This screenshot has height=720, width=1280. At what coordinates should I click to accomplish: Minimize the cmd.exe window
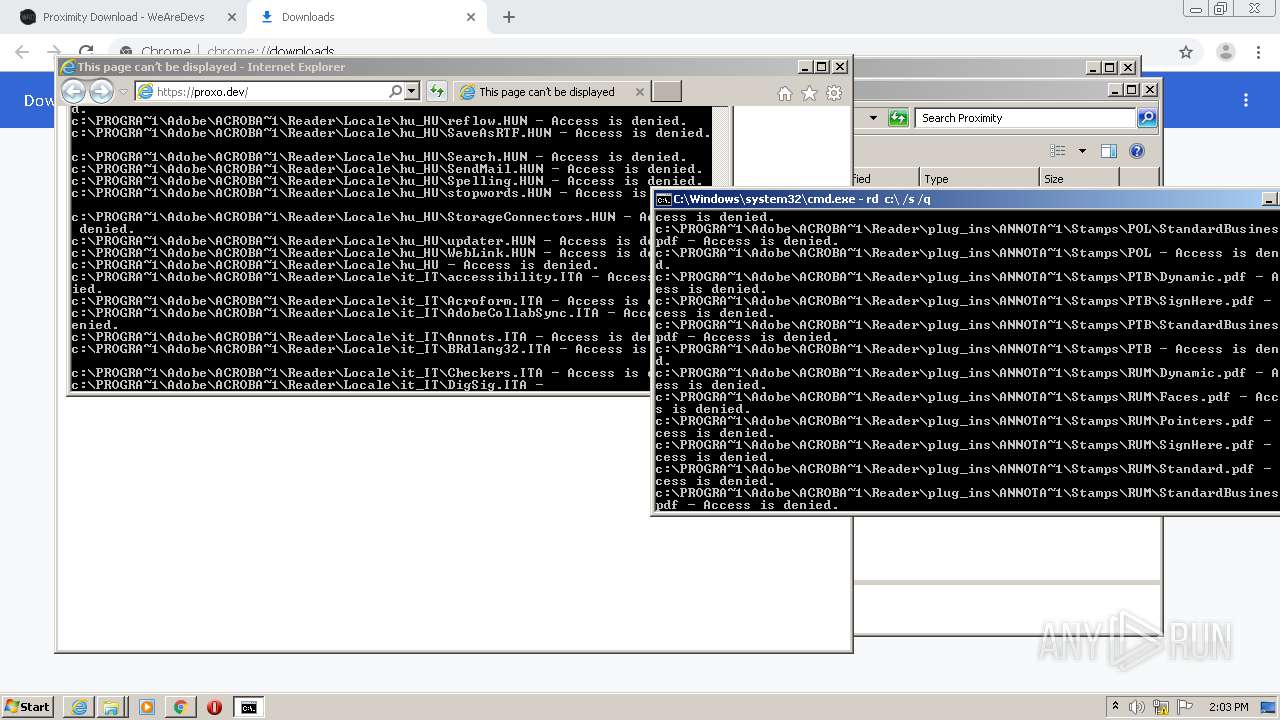1270,199
